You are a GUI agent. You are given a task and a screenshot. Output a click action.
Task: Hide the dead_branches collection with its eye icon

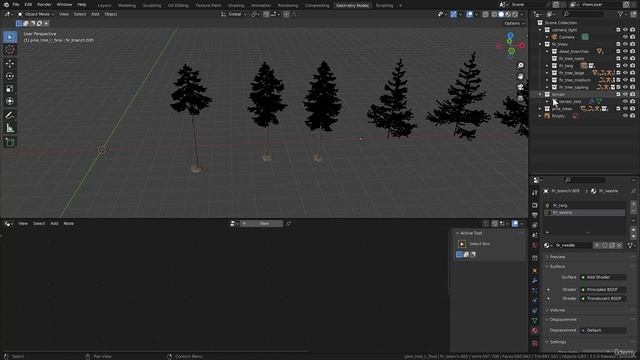625,51
